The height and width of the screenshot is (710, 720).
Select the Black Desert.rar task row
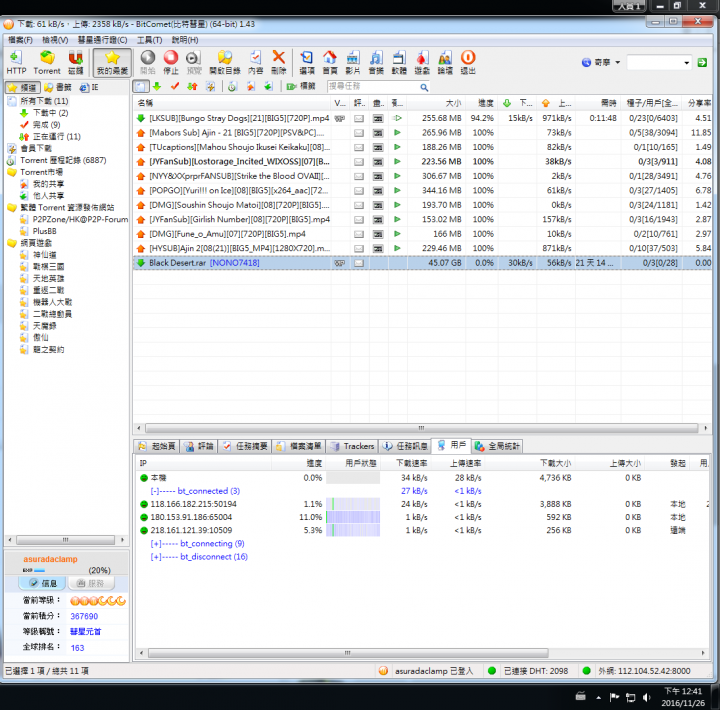pos(422,263)
